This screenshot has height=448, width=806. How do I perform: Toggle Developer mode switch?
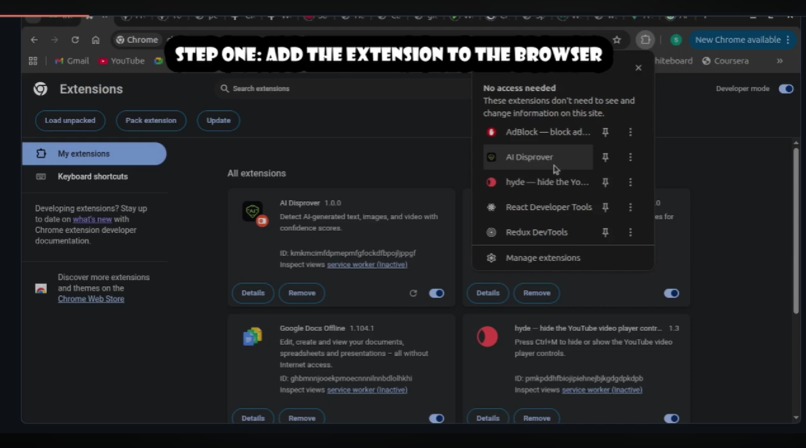(786, 89)
